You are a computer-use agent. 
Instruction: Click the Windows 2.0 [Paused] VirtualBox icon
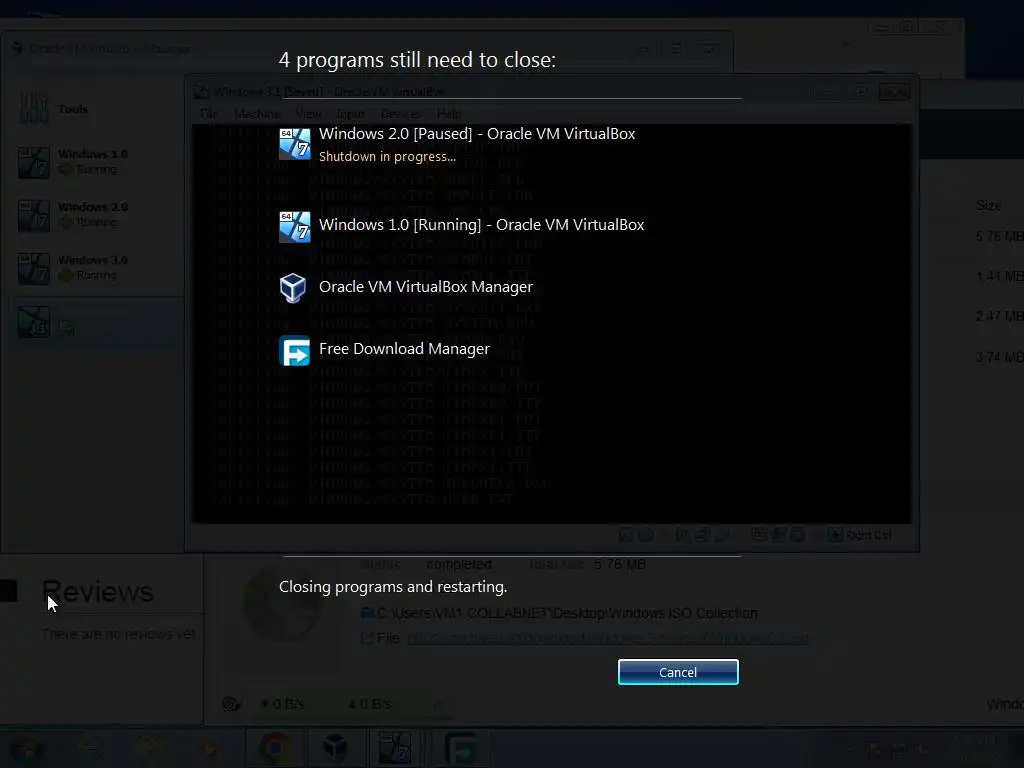(295, 144)
